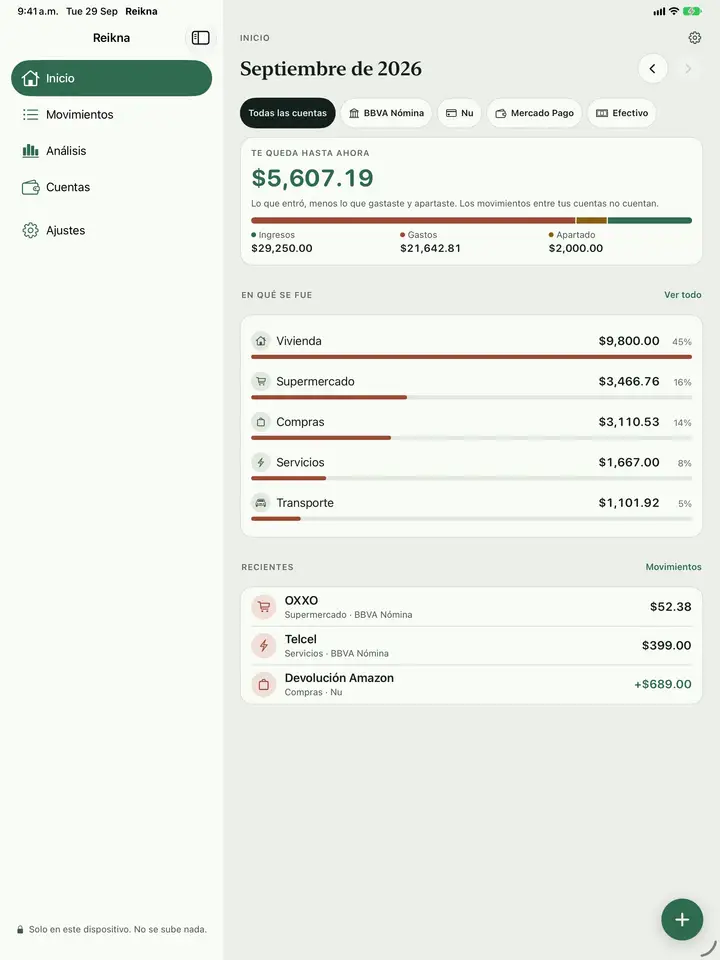Click the status bar time 9:41 a.m.

(38, 11)
